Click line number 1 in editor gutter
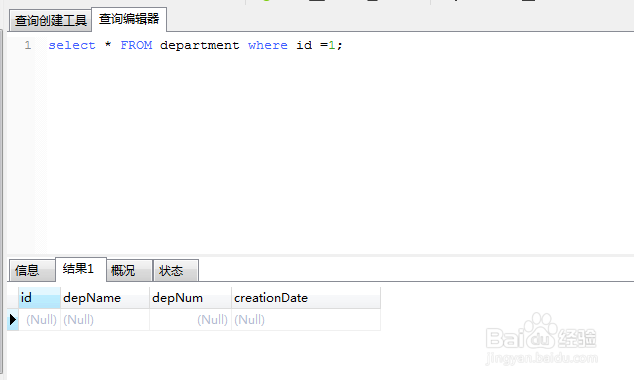Screen dimensions: 634x380 pos(27,45)
